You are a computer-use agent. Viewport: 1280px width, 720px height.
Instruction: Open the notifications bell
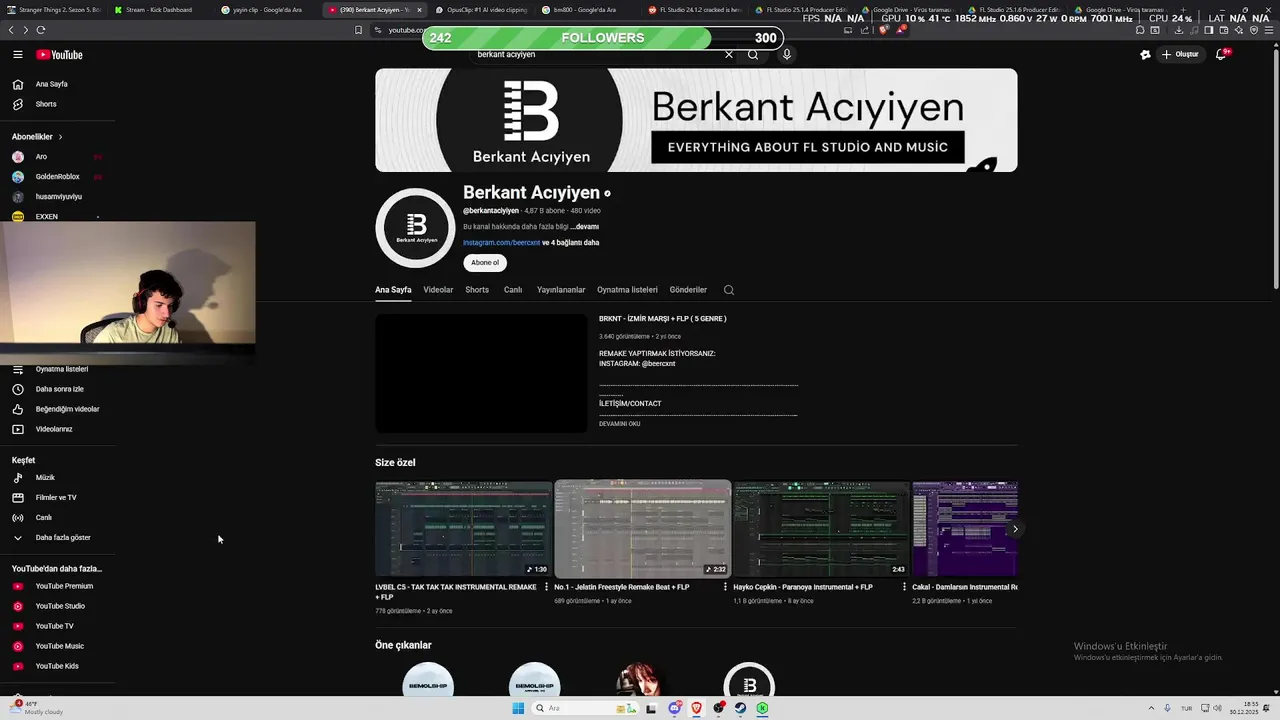coord(1221,55)
